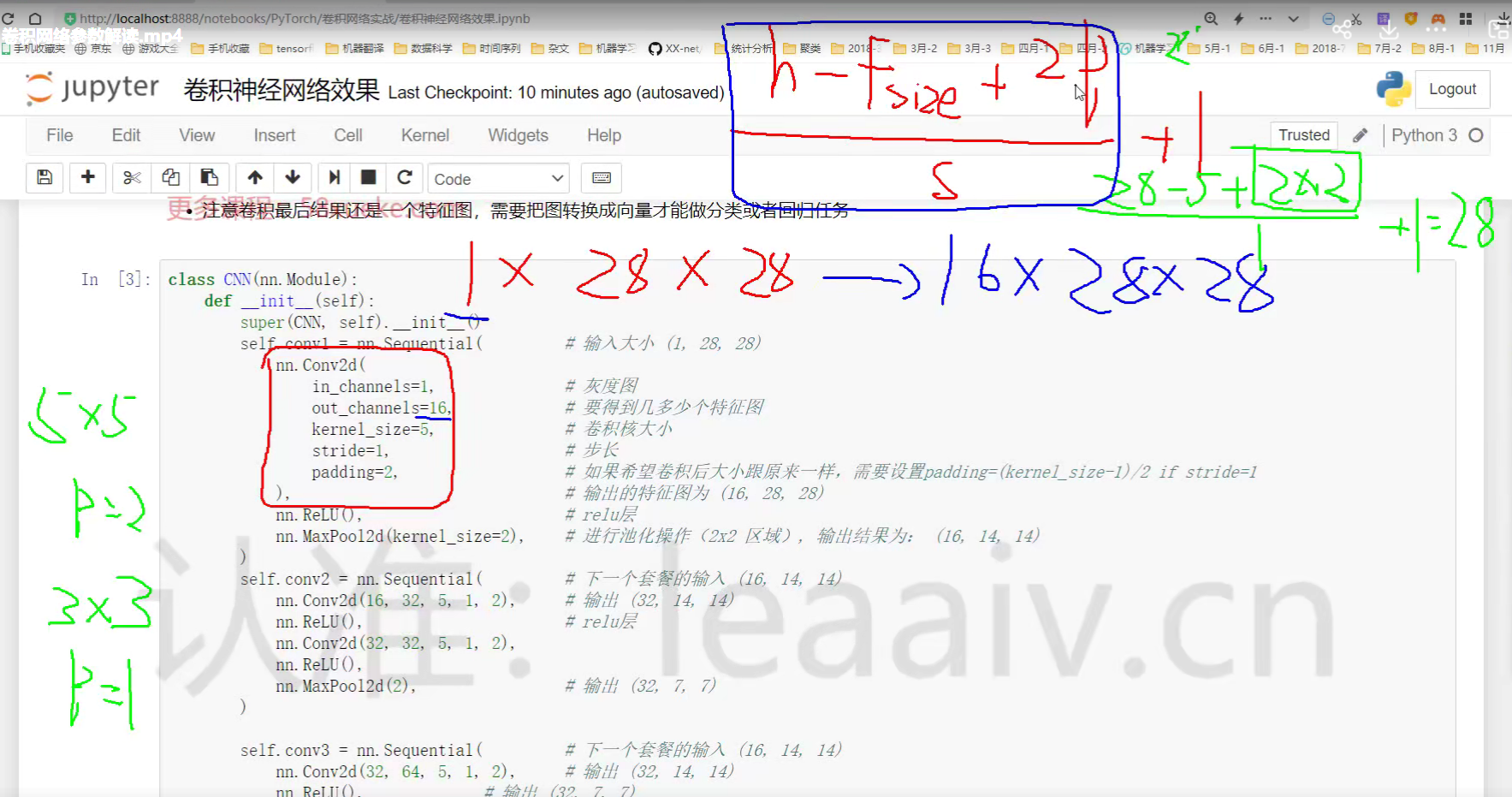Paste cells below using clipboard icon
Image resolution: width=1512 pixels, height=797 pixels.
tap(209, 177)
